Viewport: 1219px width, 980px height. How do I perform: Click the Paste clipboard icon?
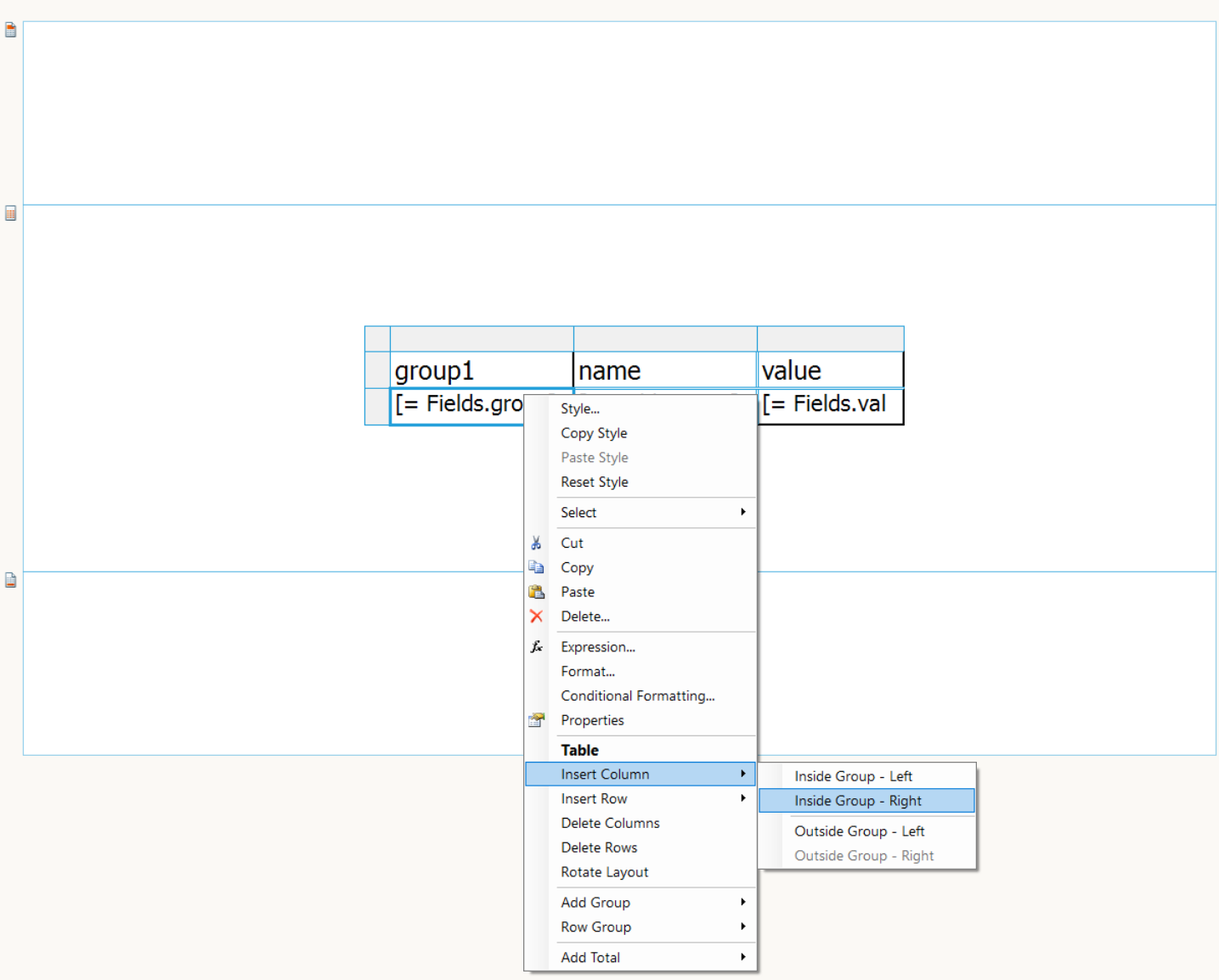(x=536, y=592)
